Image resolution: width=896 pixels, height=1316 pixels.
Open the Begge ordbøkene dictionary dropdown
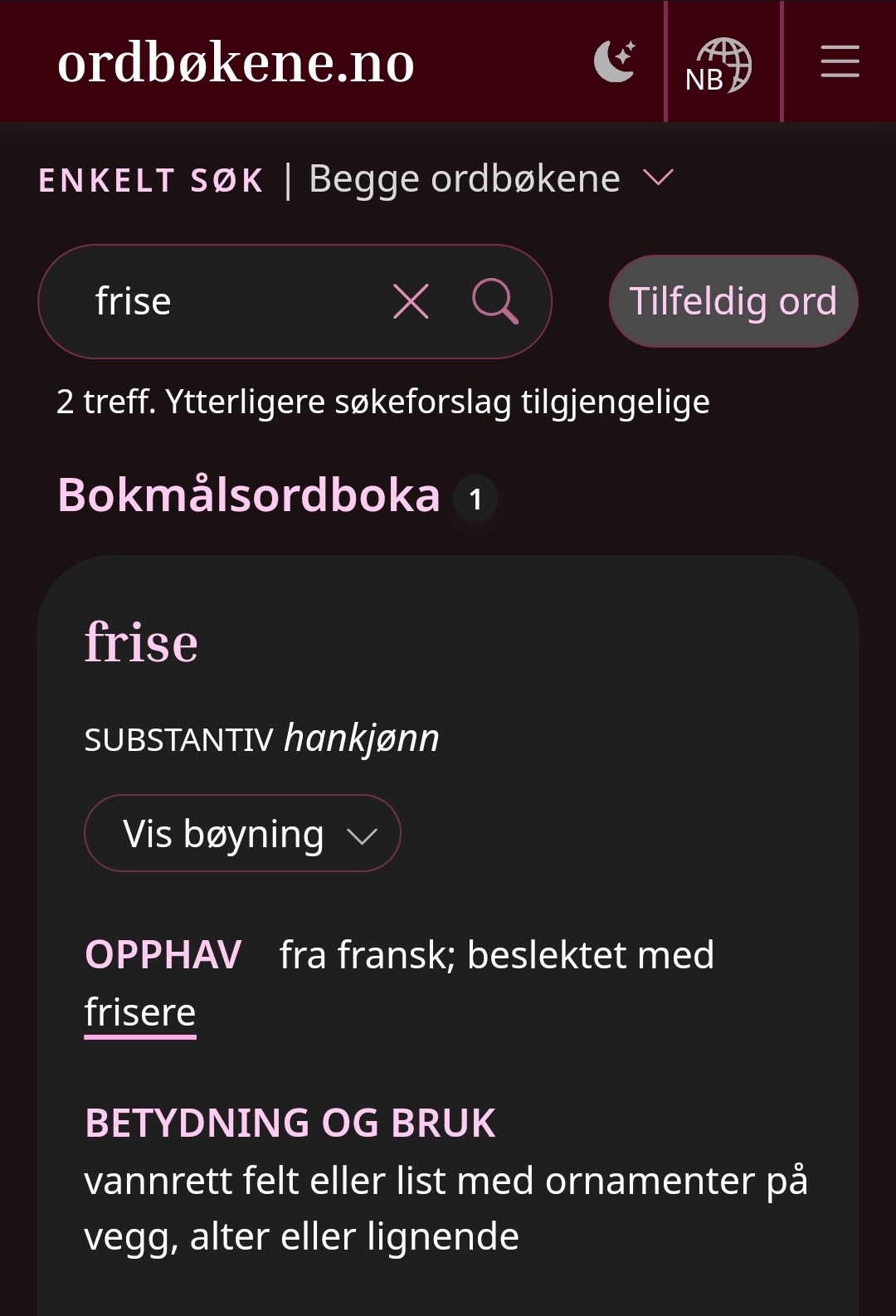click(x=465, y=179)
